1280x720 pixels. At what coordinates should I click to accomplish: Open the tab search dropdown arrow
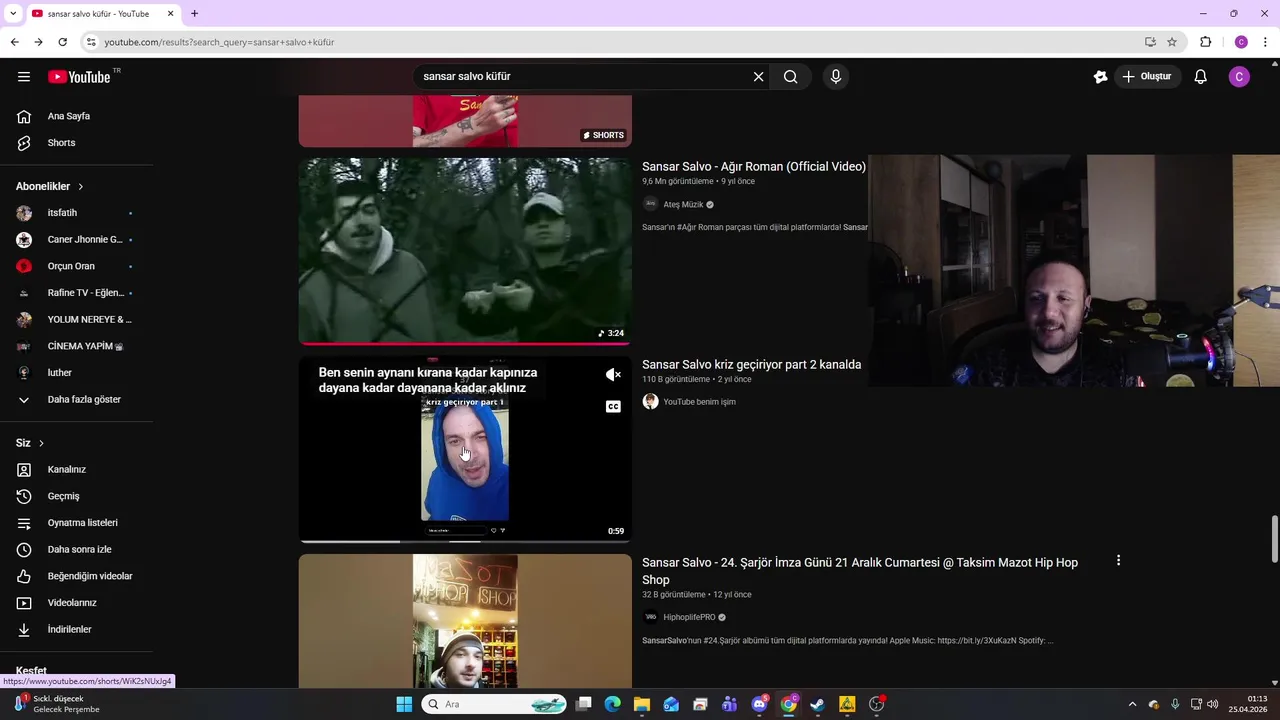13,14
